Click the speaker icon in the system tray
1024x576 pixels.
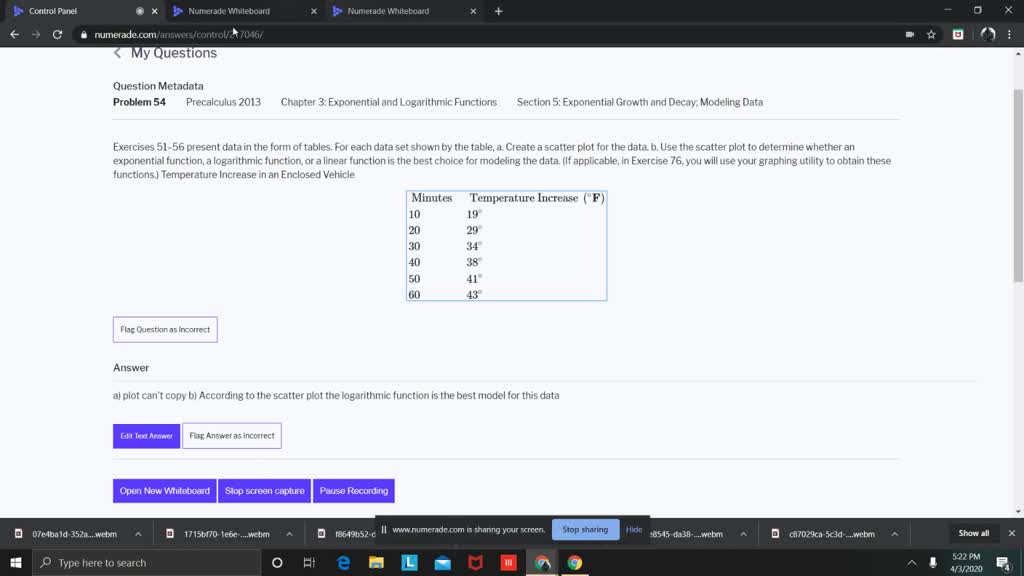(x=933, y=562)
